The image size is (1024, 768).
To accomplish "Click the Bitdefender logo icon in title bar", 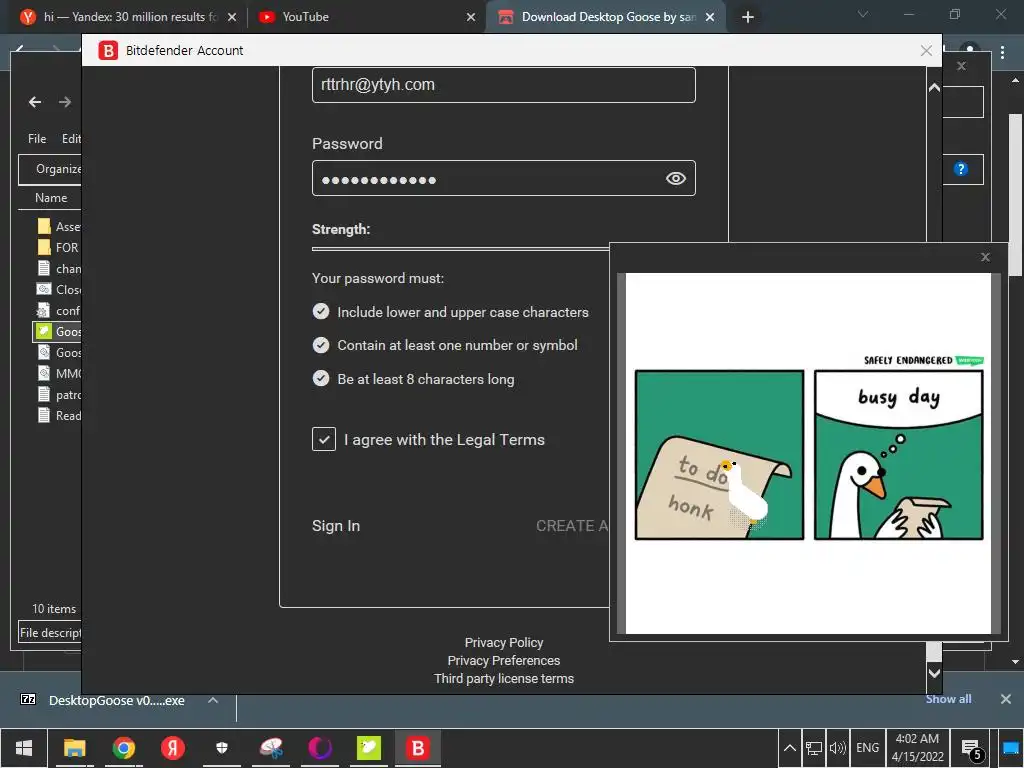I will (x=108, y=50).
